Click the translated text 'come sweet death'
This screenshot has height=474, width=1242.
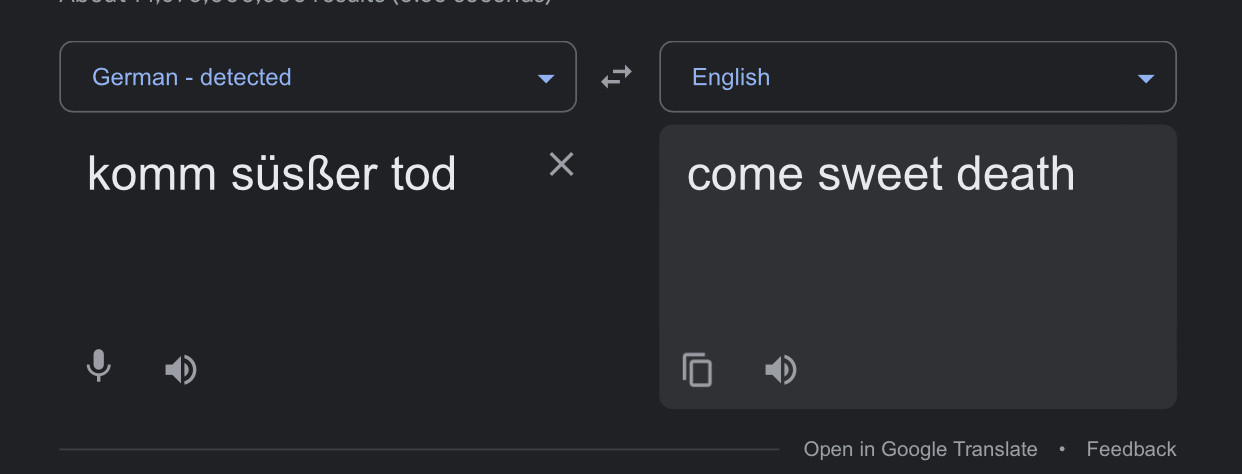tap(881, 174)
